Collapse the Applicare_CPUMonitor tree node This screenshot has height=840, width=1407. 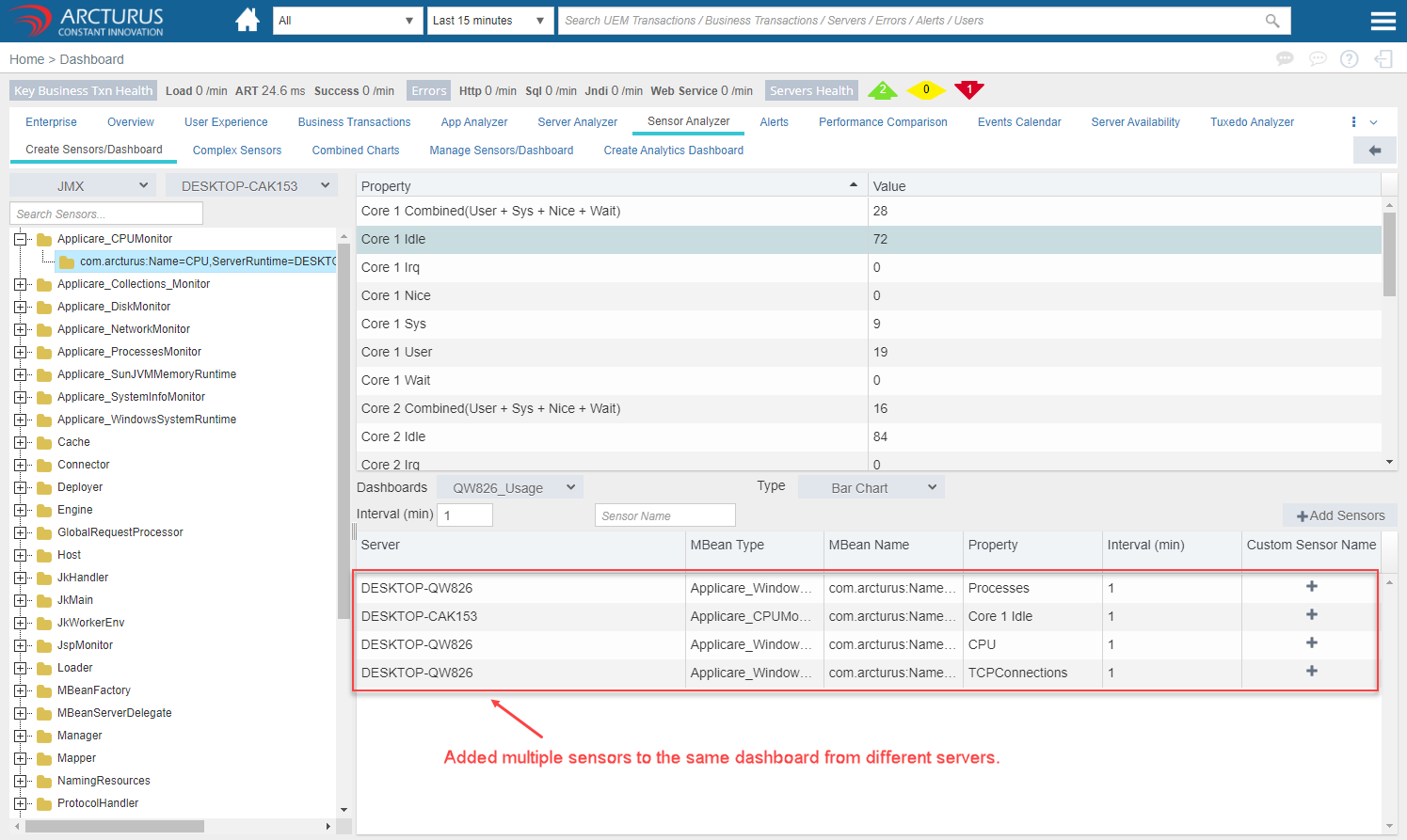(21, 239)
